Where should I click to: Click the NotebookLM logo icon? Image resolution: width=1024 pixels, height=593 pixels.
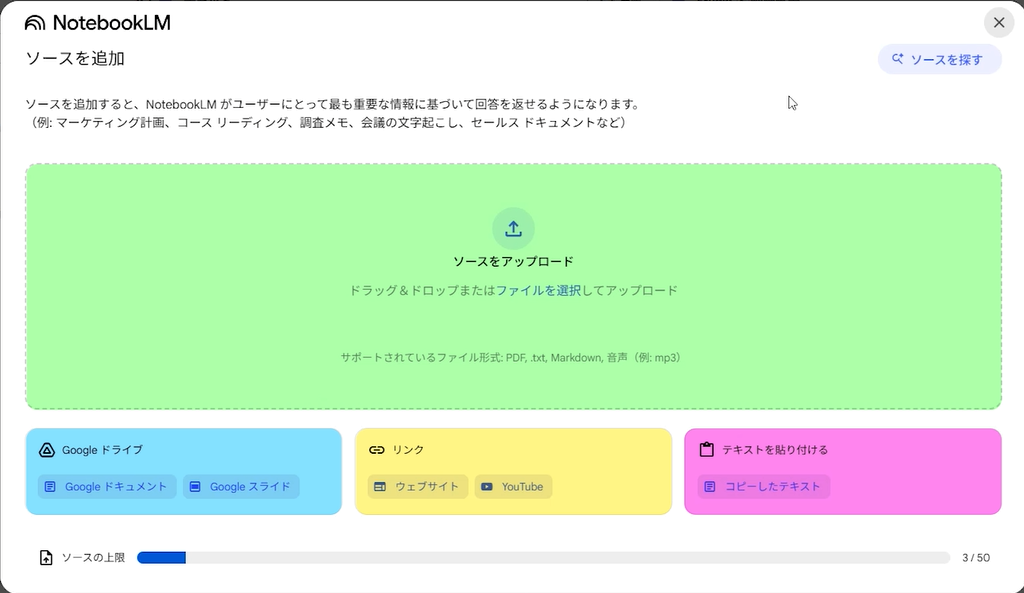35,23
